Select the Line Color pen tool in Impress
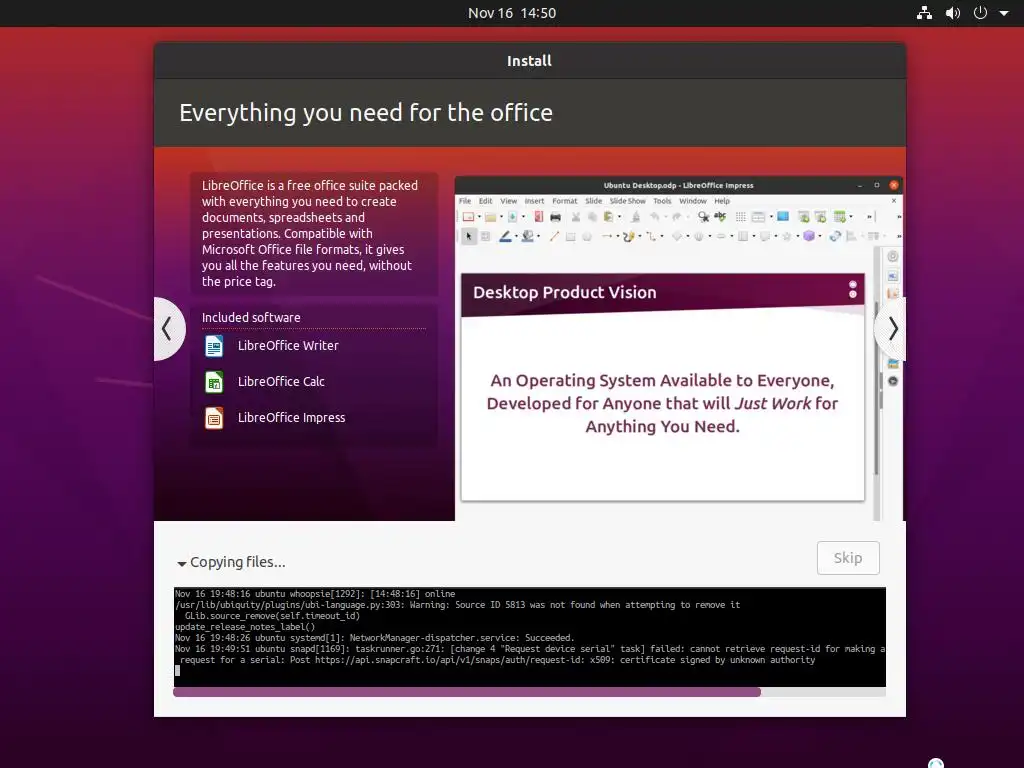Screen dimensions: 1024x768 pos(505,236)
